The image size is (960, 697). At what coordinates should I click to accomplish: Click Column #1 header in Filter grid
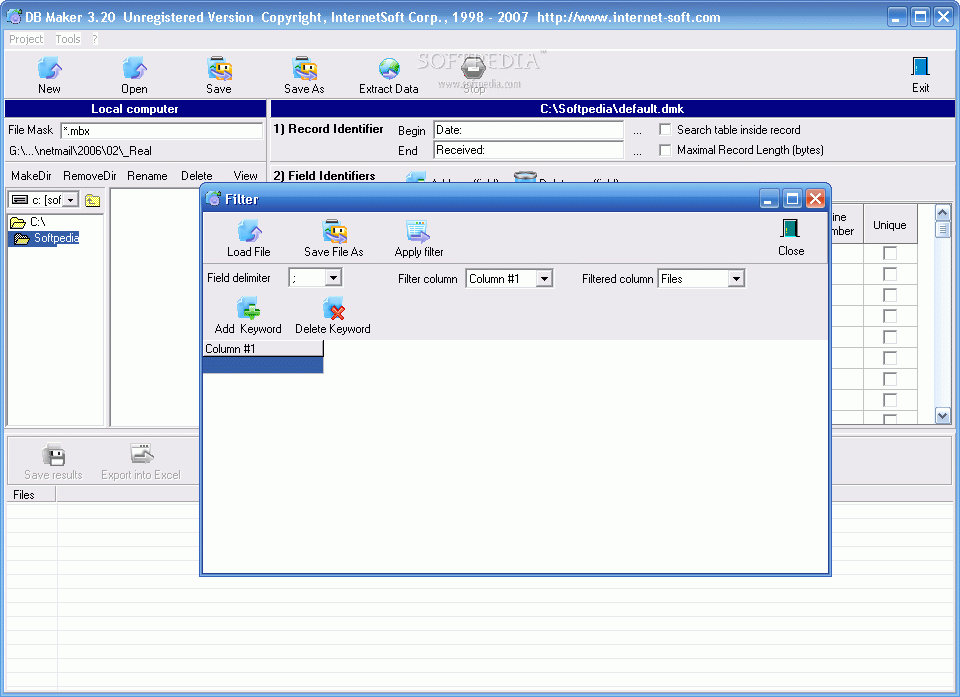pyautogui.click(x=263, y=348)
